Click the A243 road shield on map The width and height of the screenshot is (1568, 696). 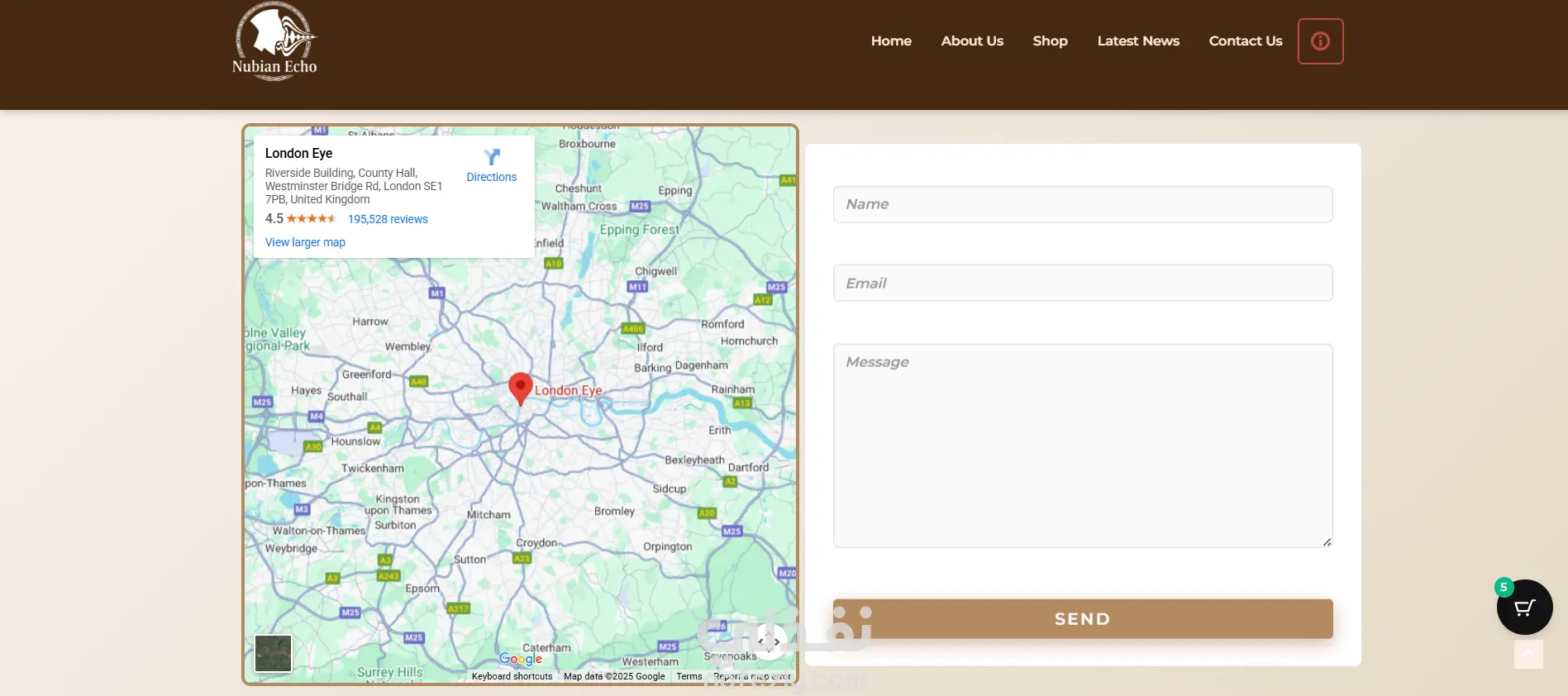click(388, 576)
